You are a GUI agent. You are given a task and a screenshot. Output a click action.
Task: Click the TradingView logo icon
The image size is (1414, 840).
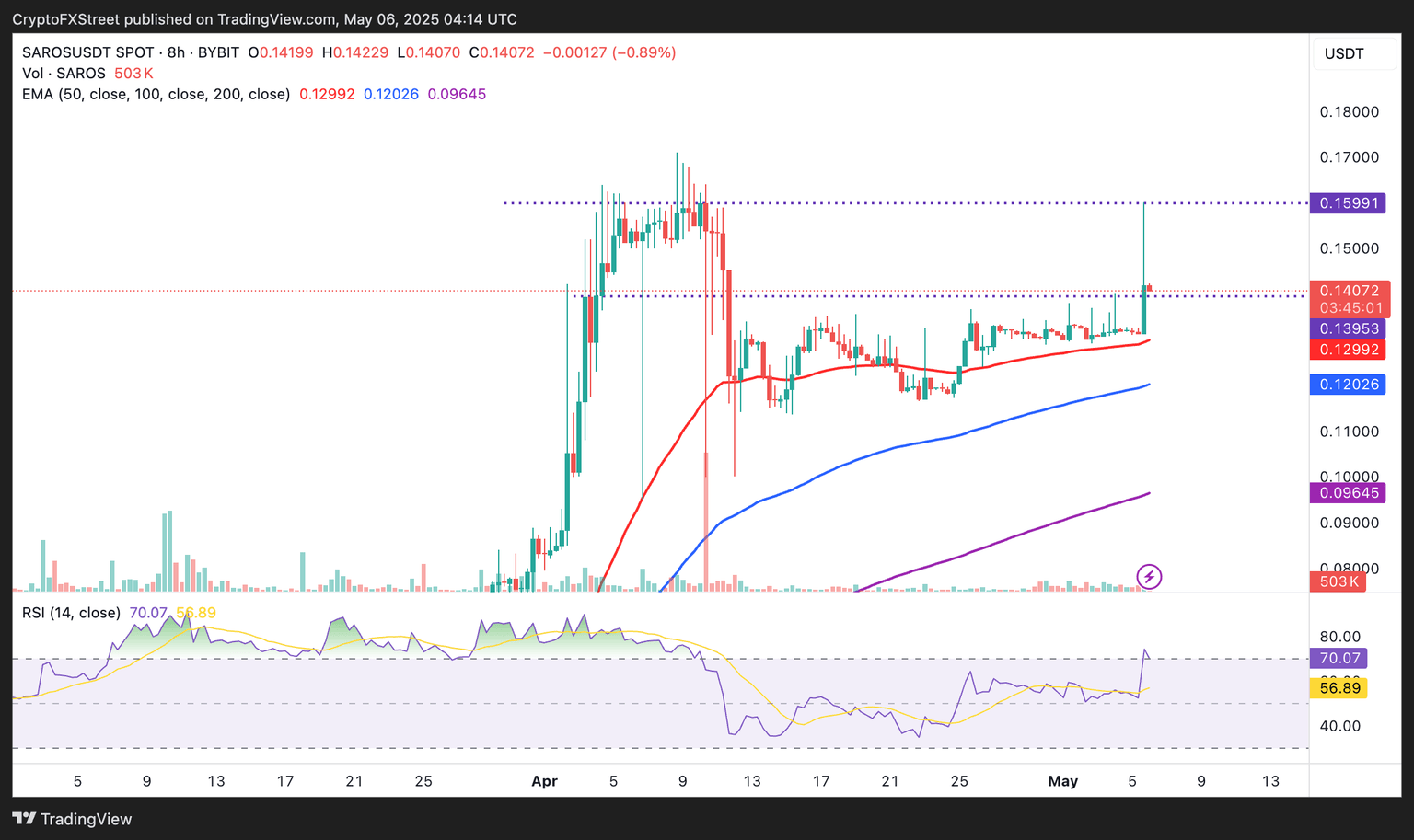[24, 819]
